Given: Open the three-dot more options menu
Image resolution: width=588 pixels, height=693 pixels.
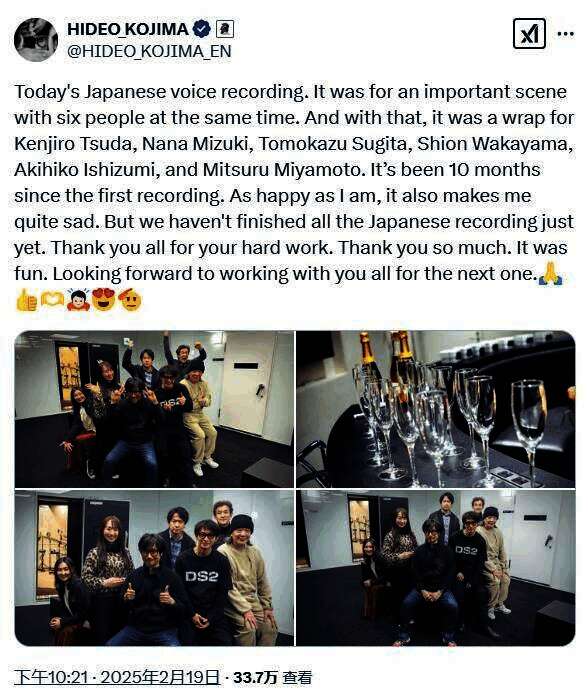Looking at the screenshot, I should click(x=565, y=34).
